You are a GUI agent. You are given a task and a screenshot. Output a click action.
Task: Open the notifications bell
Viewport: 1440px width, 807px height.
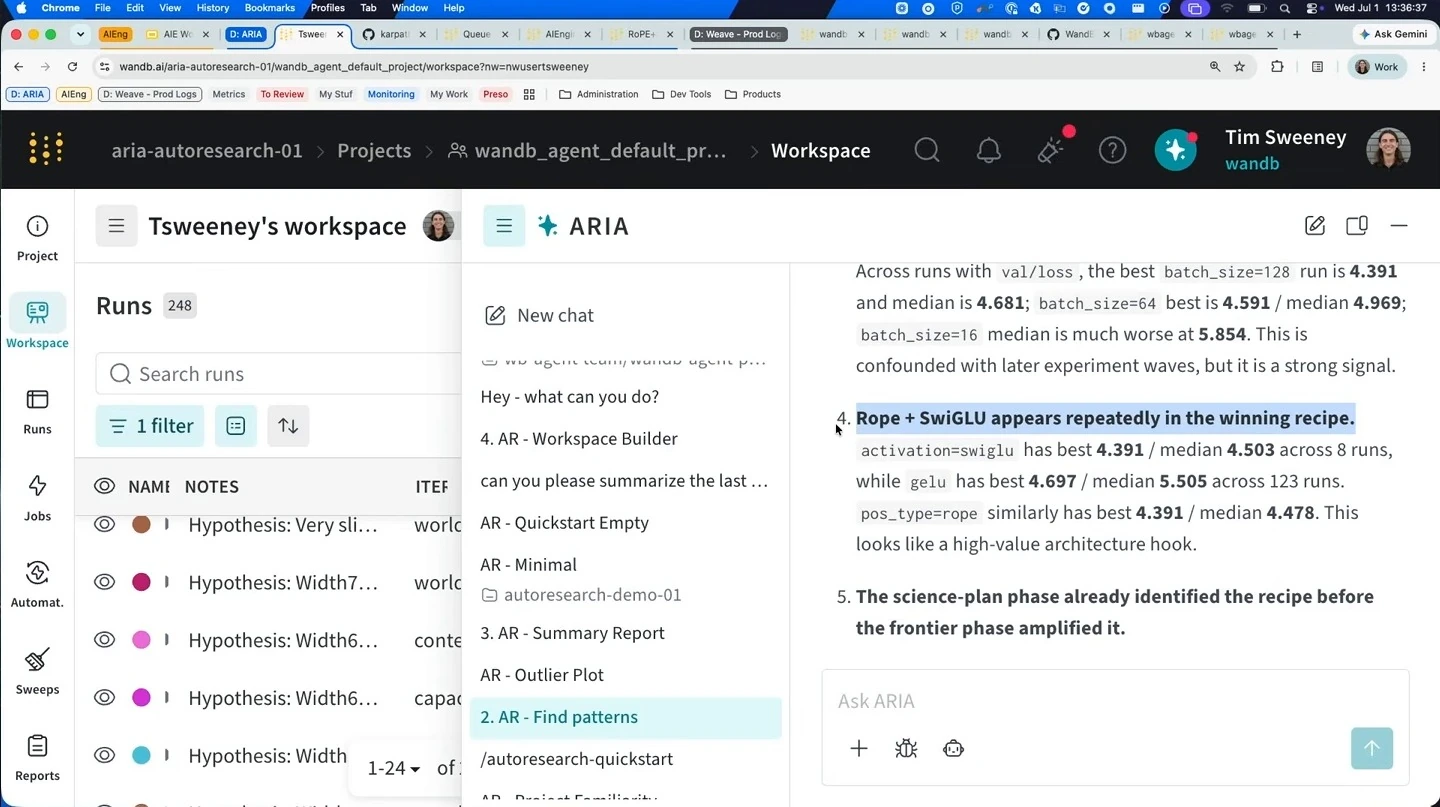(989, 150)
